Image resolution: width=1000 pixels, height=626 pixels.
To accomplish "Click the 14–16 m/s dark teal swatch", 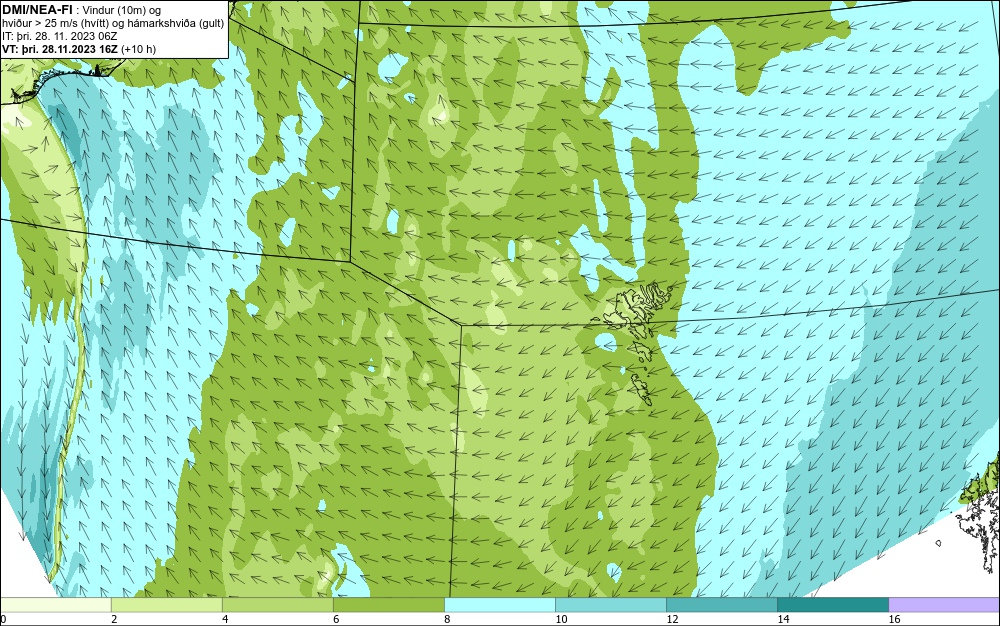I will 832,605.
